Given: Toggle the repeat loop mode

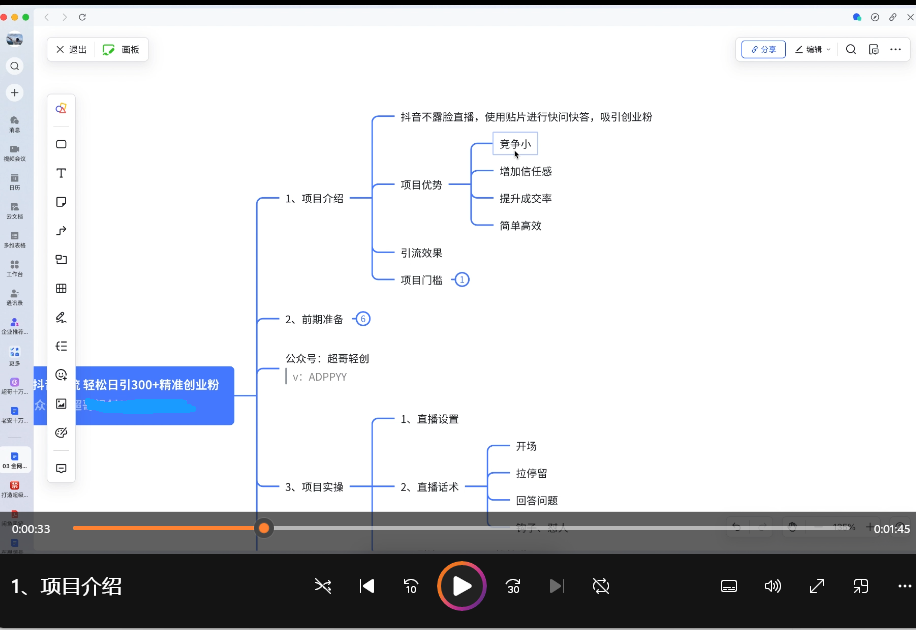Looking at the screenshot, I should pyautogui.click(x=601, y=586).
